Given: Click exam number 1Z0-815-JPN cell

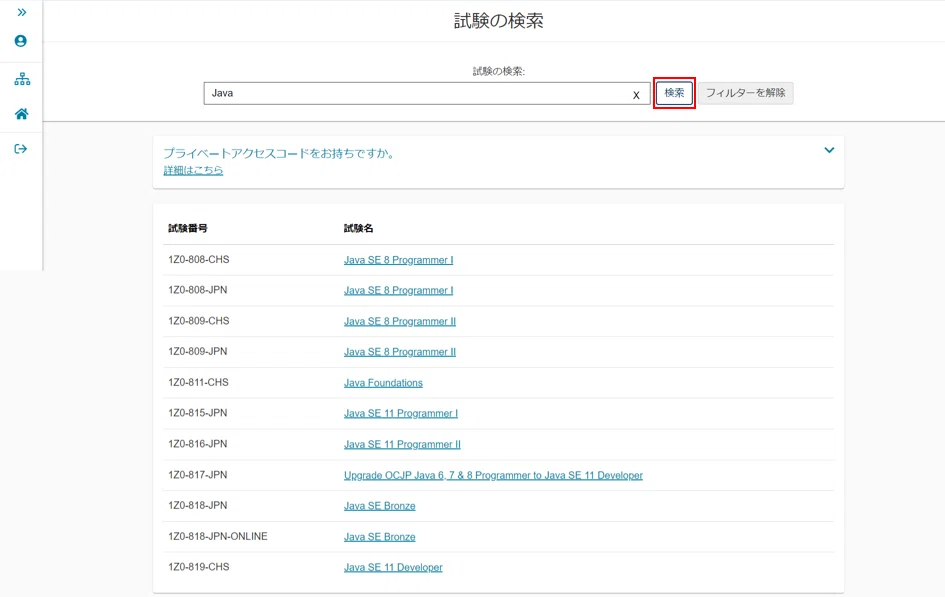Looking at the screenshot, I should (198, 413).
